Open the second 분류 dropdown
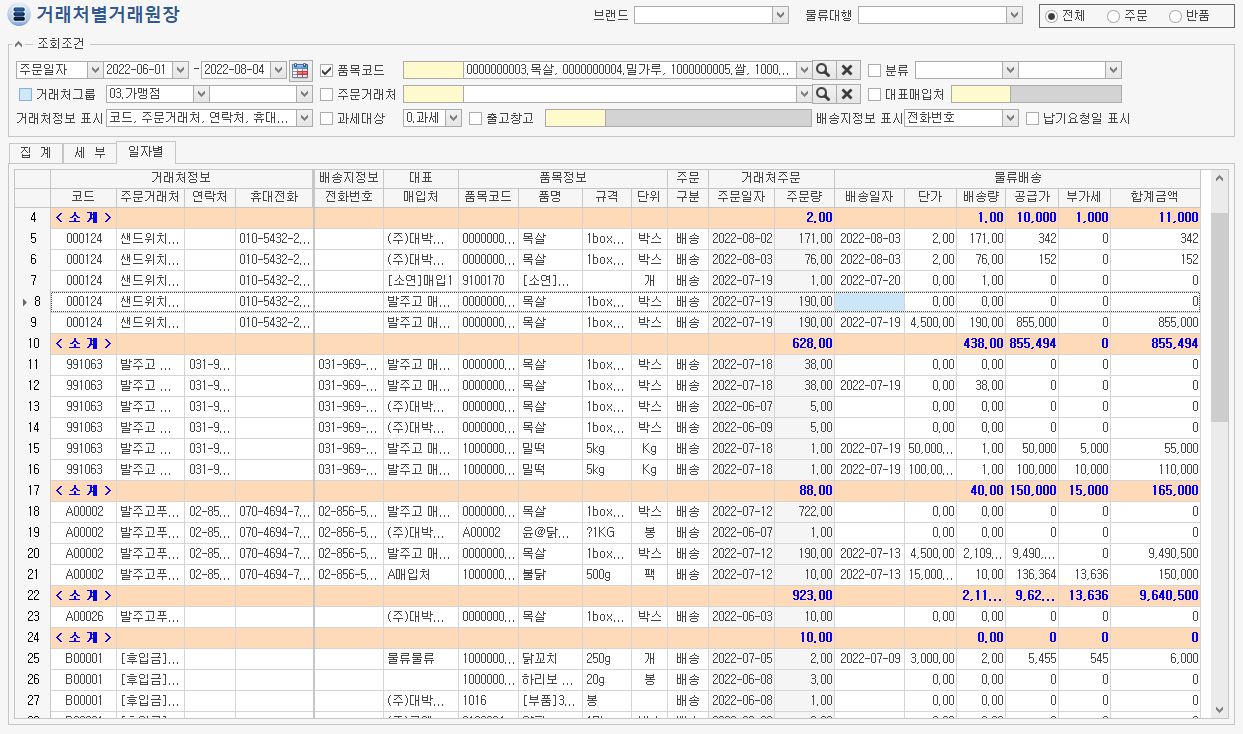 click(1113, 70)
